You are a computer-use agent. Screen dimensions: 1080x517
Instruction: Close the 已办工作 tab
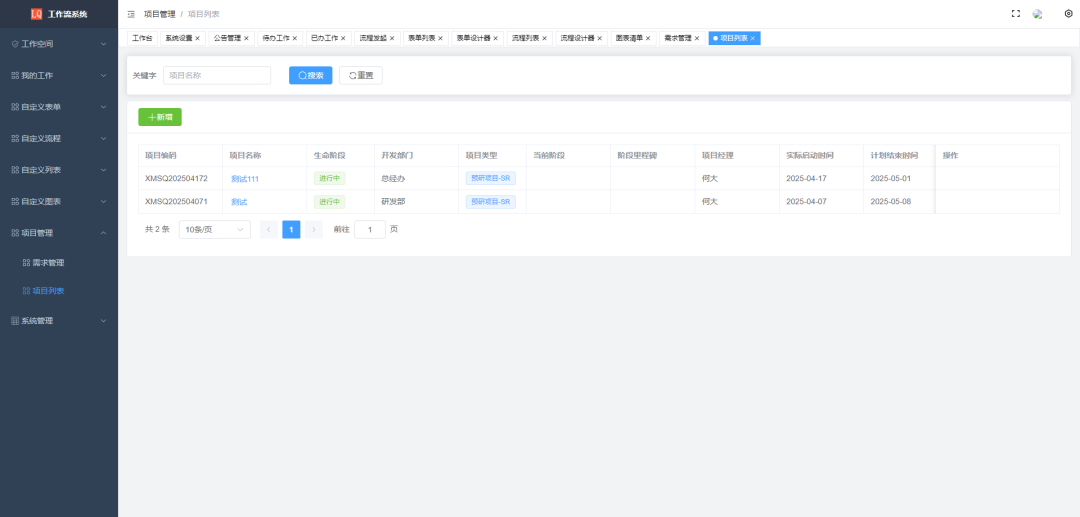click(343, 39)
